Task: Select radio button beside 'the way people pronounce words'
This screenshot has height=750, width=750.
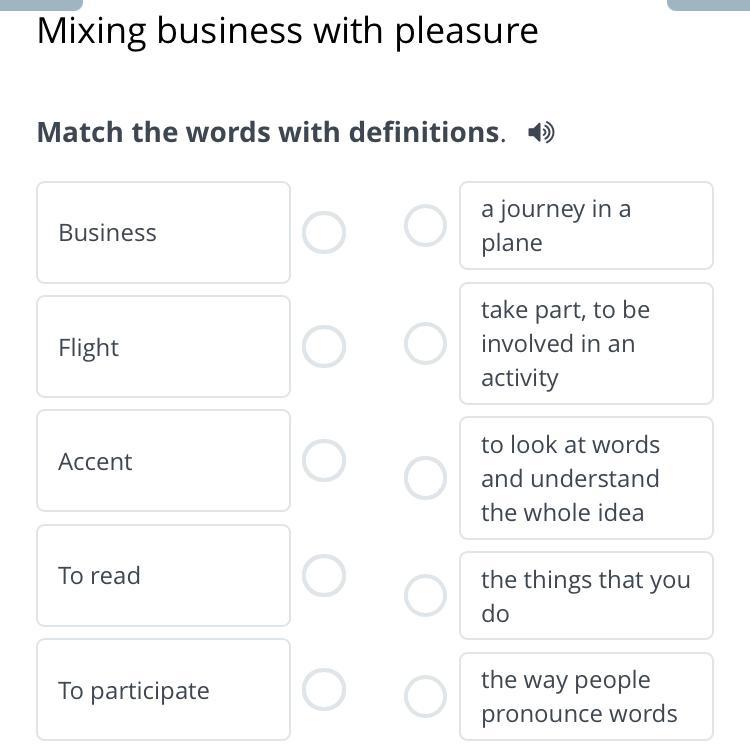Action: tap(425, 697)
